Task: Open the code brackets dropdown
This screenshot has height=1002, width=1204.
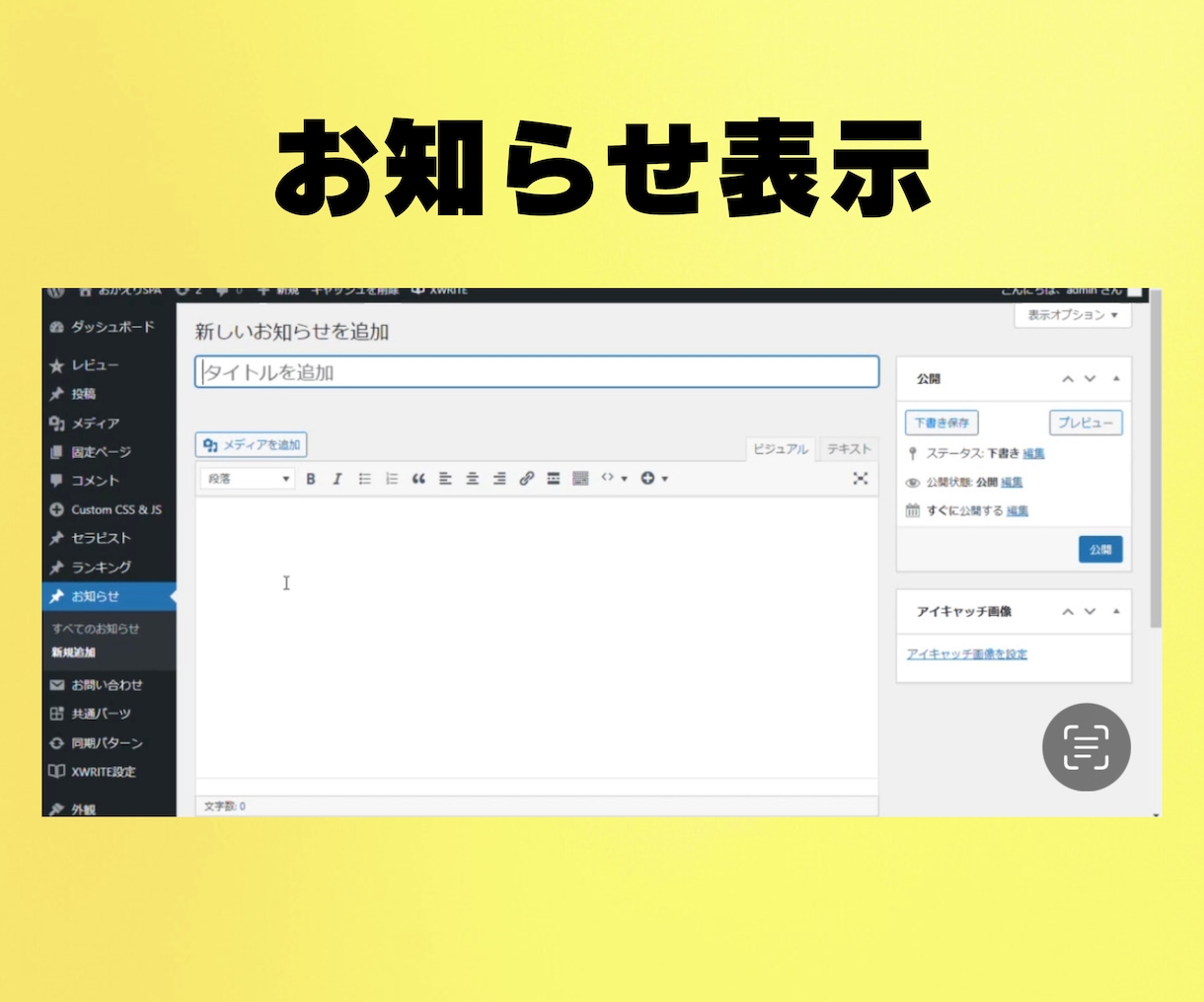Action: (x=614, y=479)
